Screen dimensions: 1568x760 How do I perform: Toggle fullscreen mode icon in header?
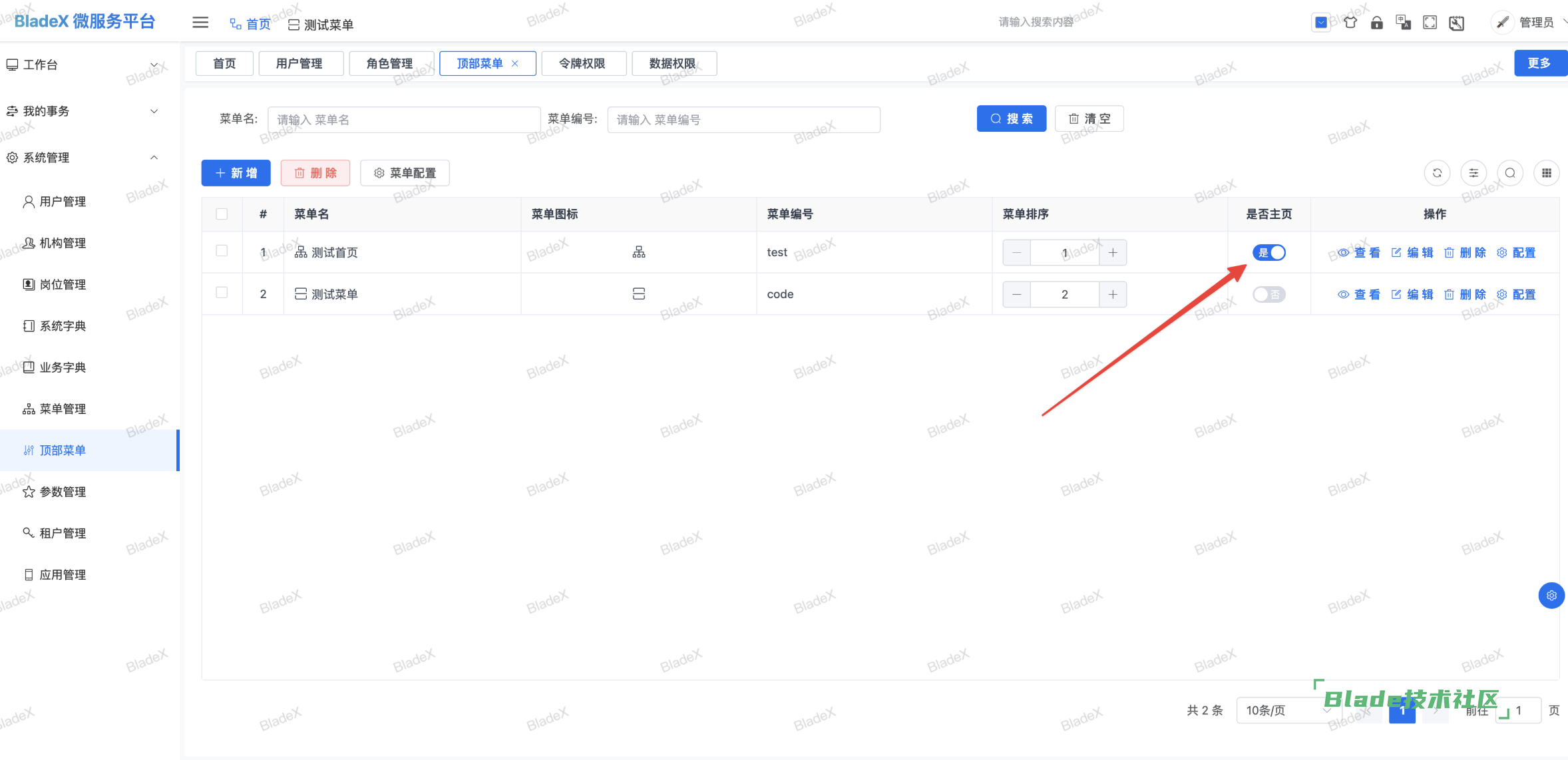pos(1430,23)
